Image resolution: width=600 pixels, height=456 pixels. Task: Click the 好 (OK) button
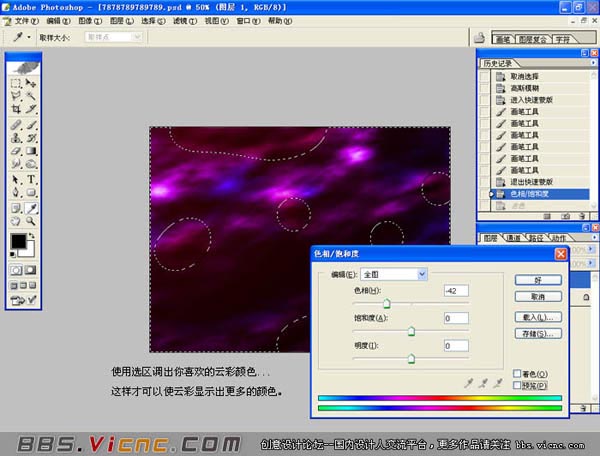point(538,280)
